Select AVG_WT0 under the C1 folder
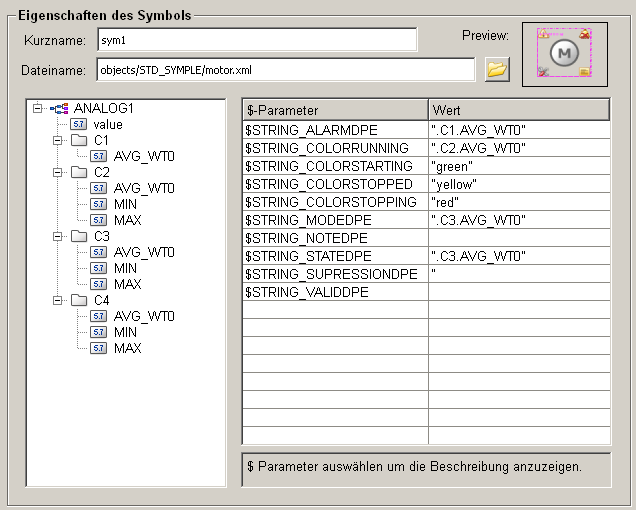This screenshot has height=510, width=636. 143,156
